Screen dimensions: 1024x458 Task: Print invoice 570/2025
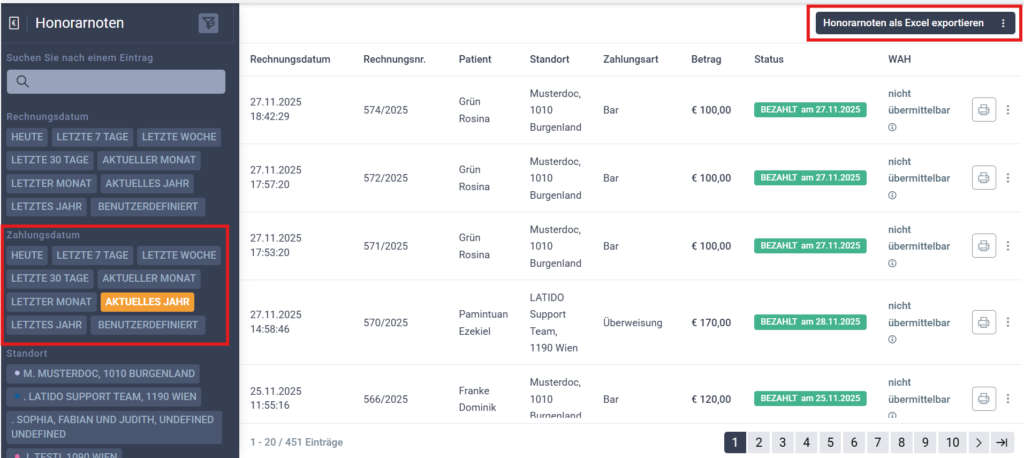point(983,322)
